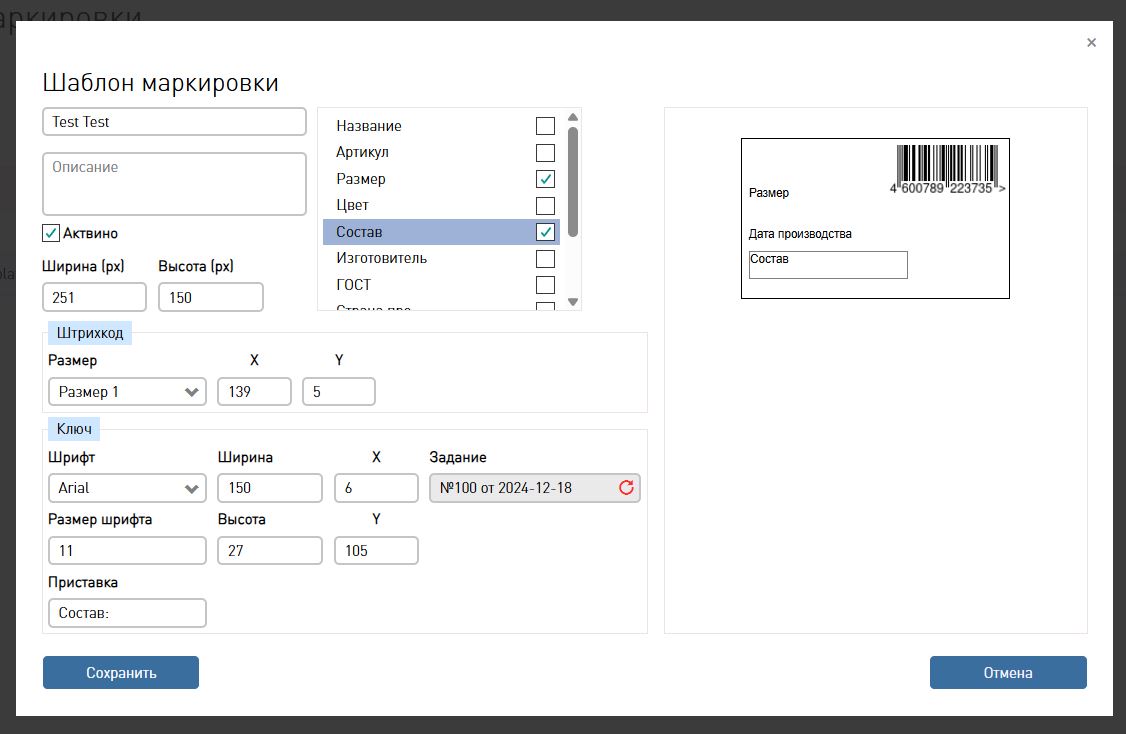Select the ГОСТ row in the list

(441, 285)
